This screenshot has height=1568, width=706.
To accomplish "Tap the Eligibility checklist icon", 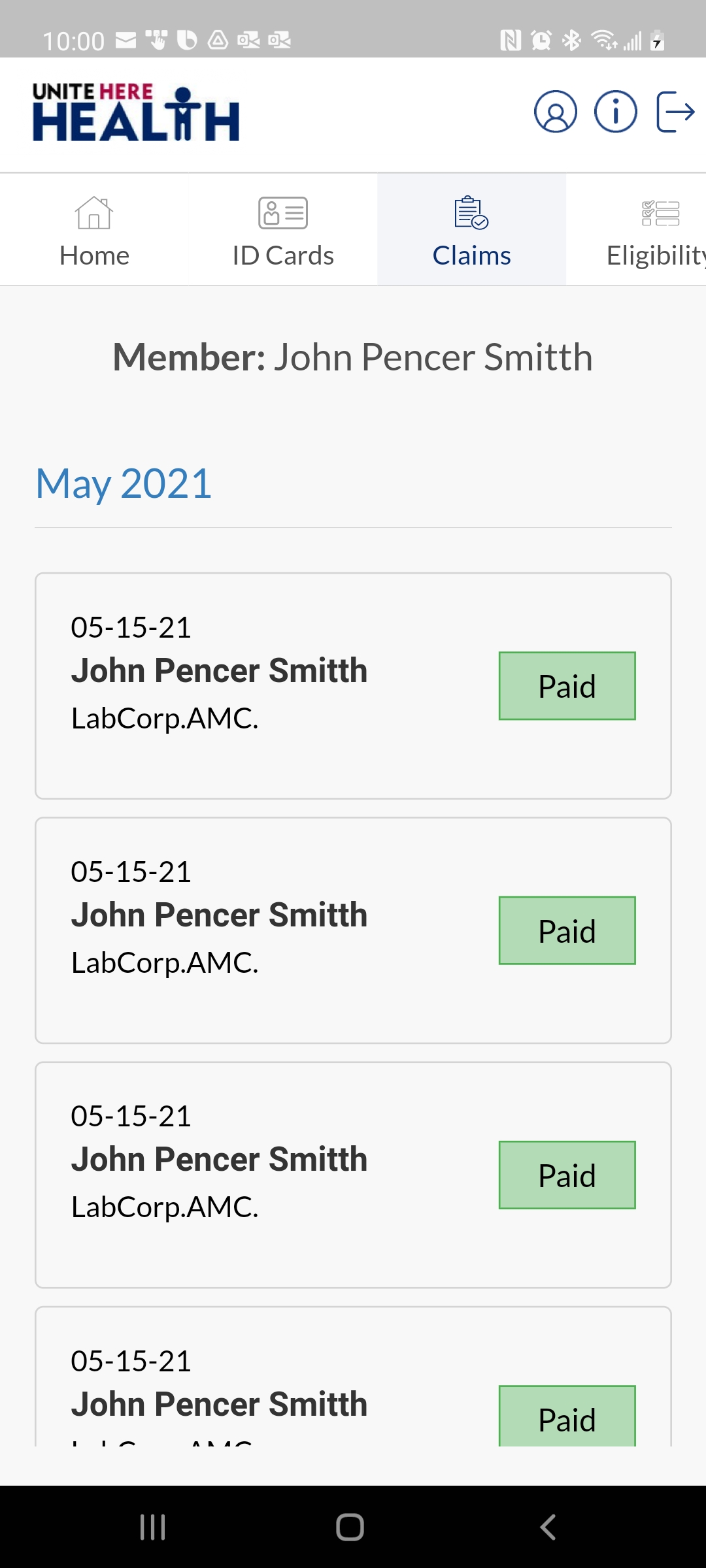I will (x=660, y=213).
